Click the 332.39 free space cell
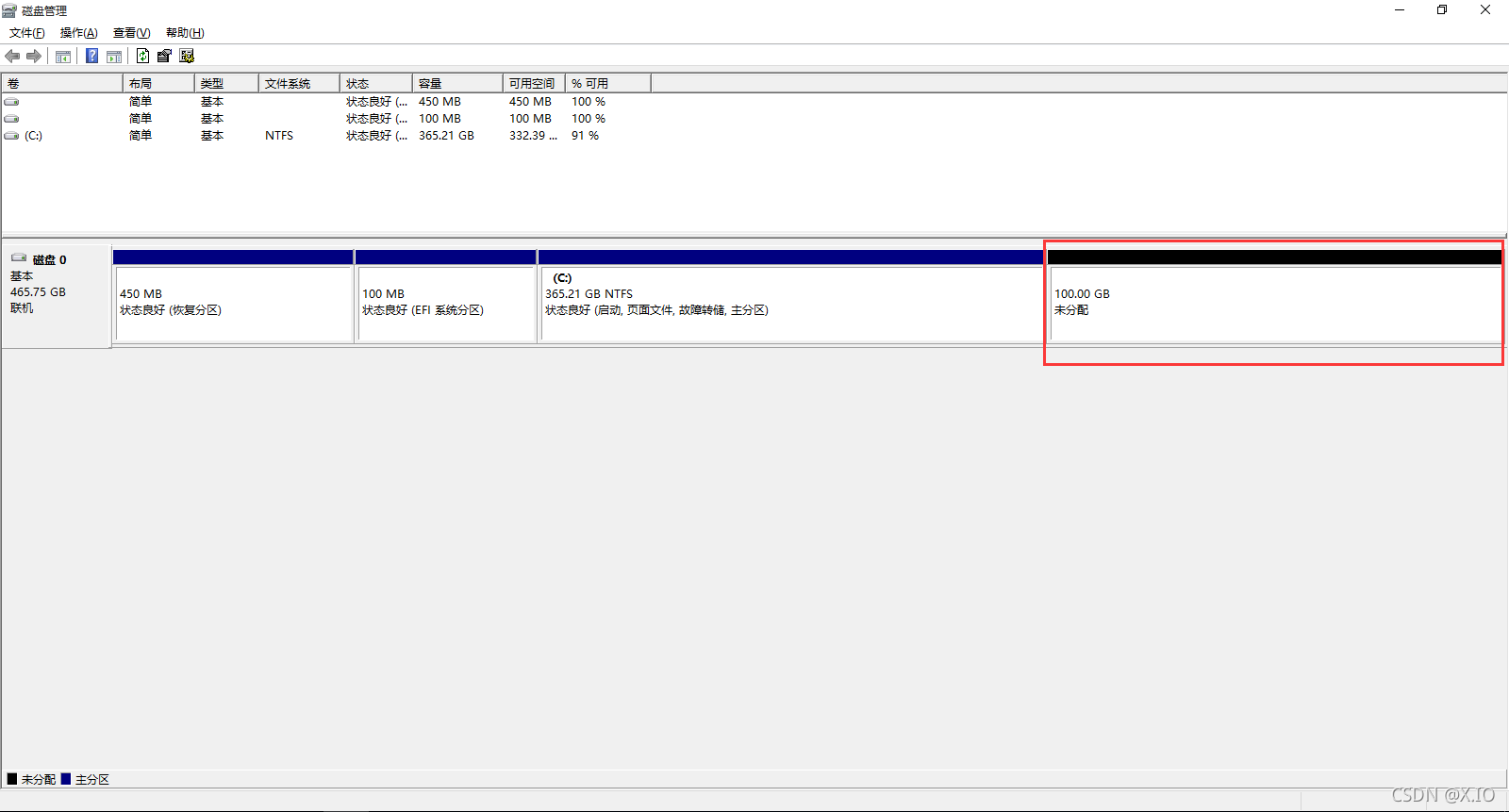Screen dimensions: 1509x812 [533, 136]
